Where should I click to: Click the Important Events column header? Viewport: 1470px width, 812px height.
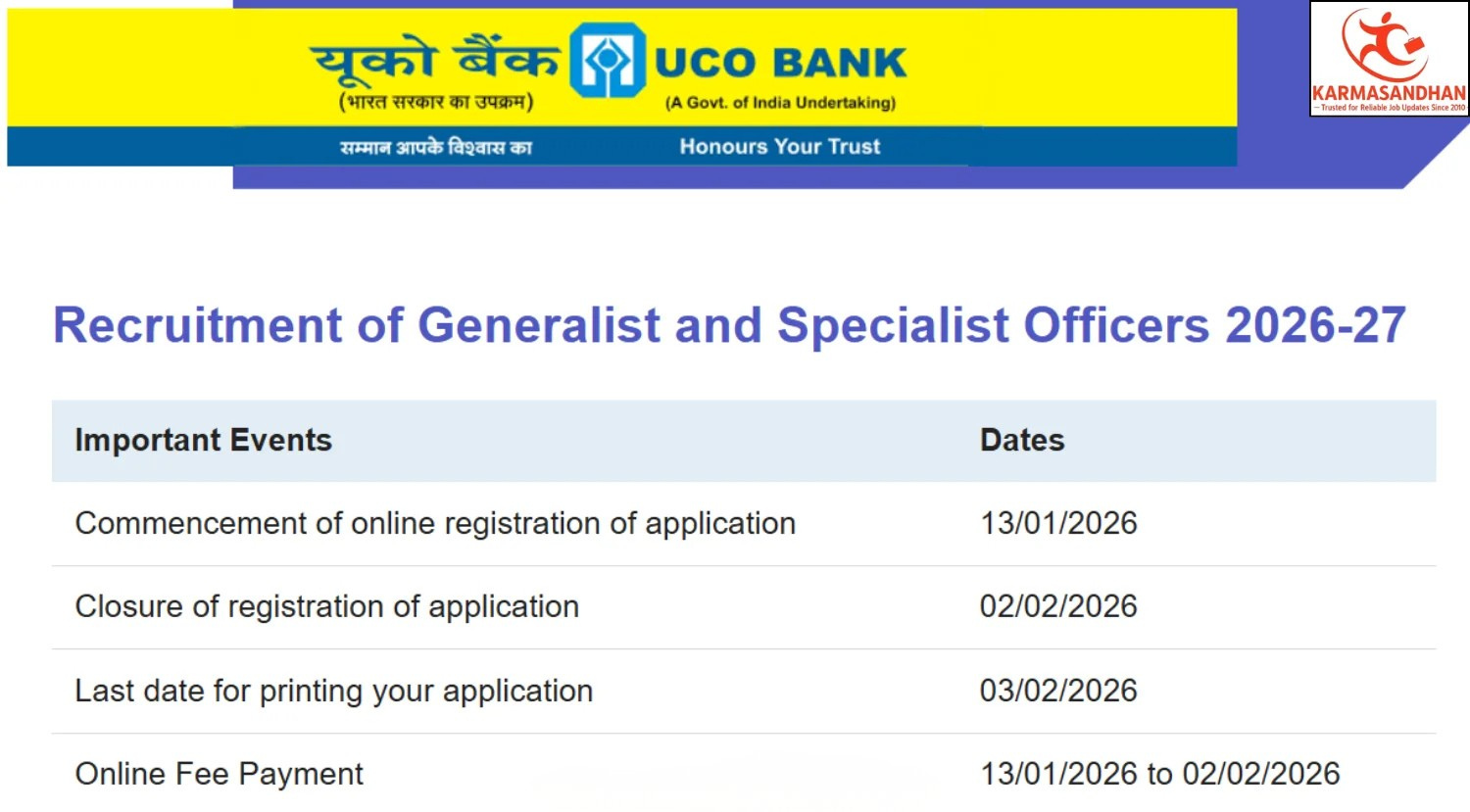(x=204, y=441)
